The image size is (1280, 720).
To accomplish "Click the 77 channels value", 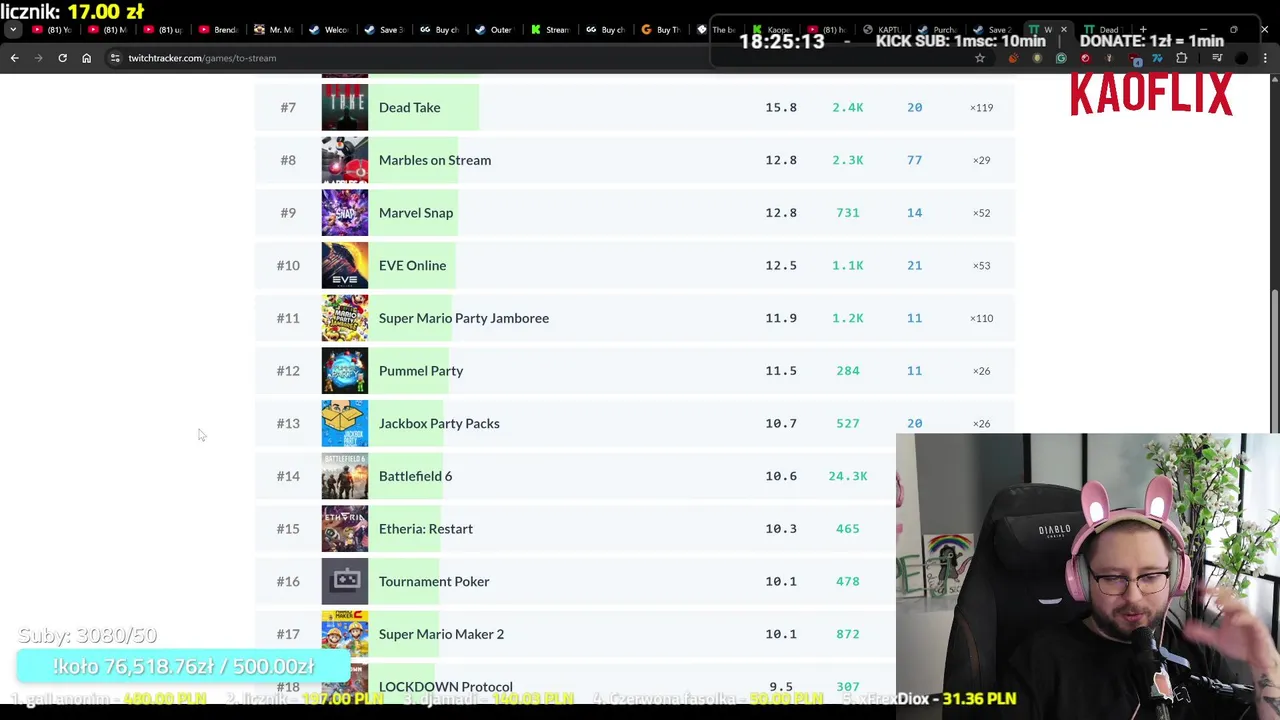I will click(x=914, y=160).
